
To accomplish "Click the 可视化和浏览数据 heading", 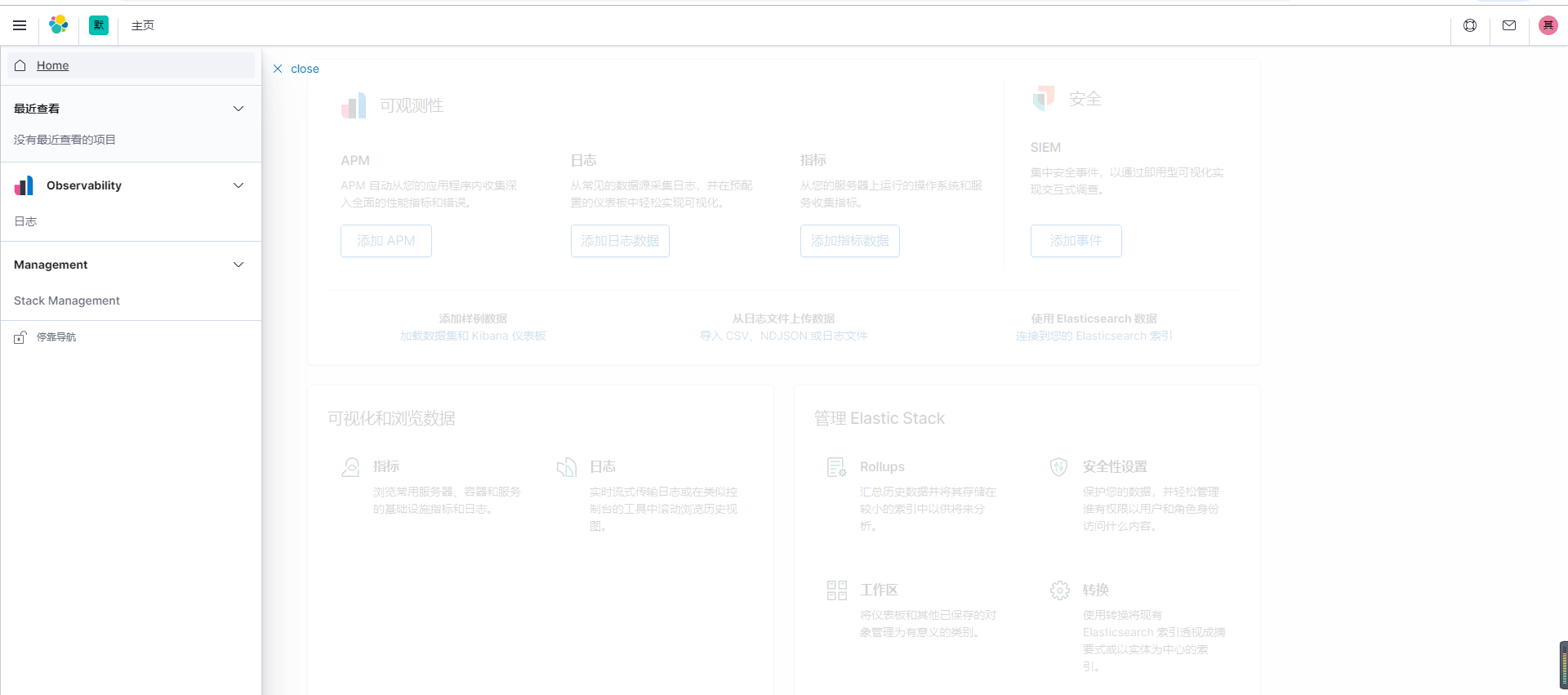I will 392,418.
